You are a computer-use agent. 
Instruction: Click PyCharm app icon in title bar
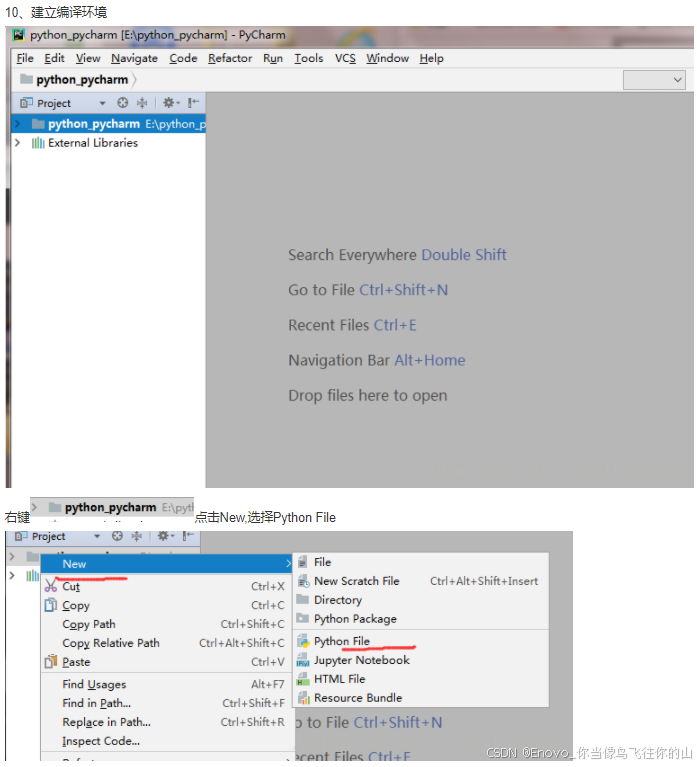[19, 35]
